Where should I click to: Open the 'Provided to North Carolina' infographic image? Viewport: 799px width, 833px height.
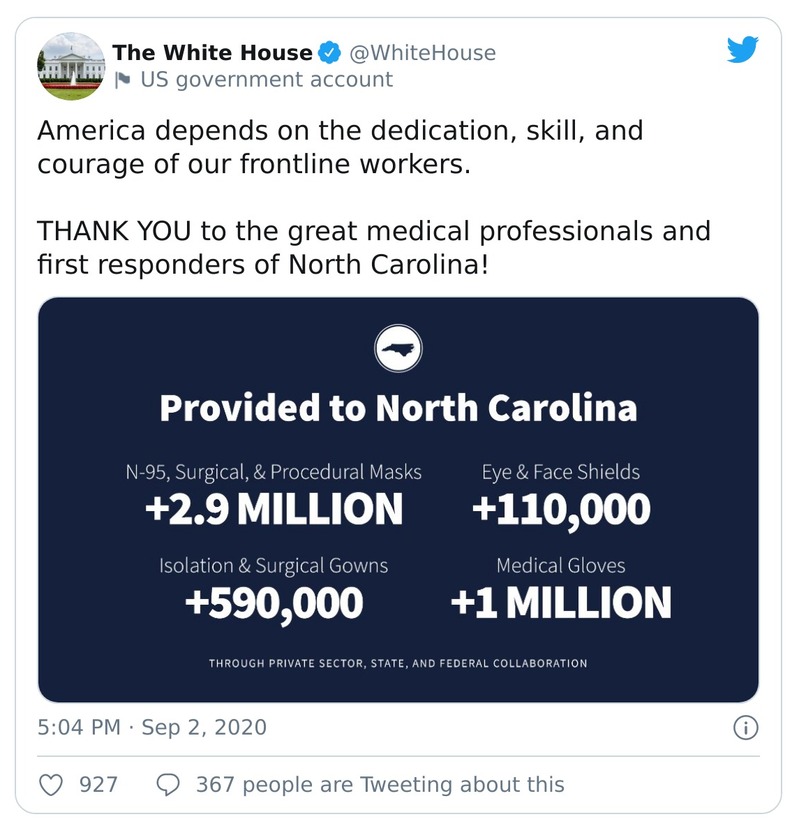(x=399, y=407)
